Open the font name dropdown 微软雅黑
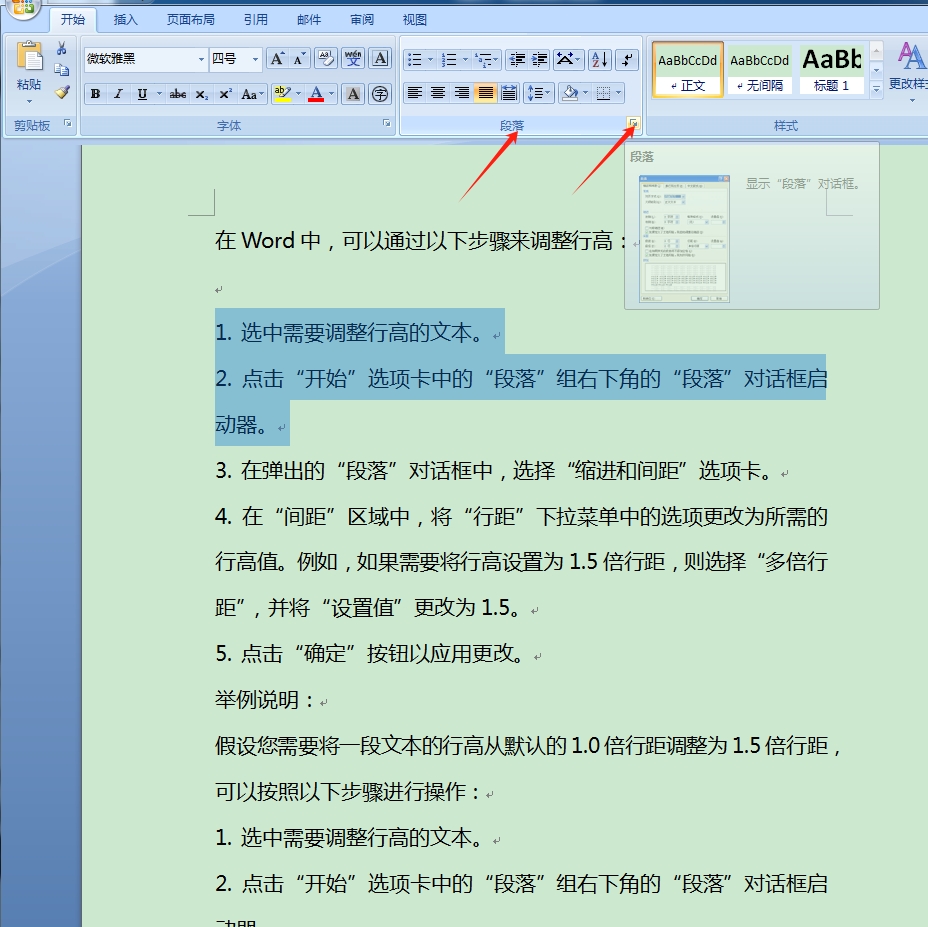This screenshot has width=928, height=927. pos(201,59)
